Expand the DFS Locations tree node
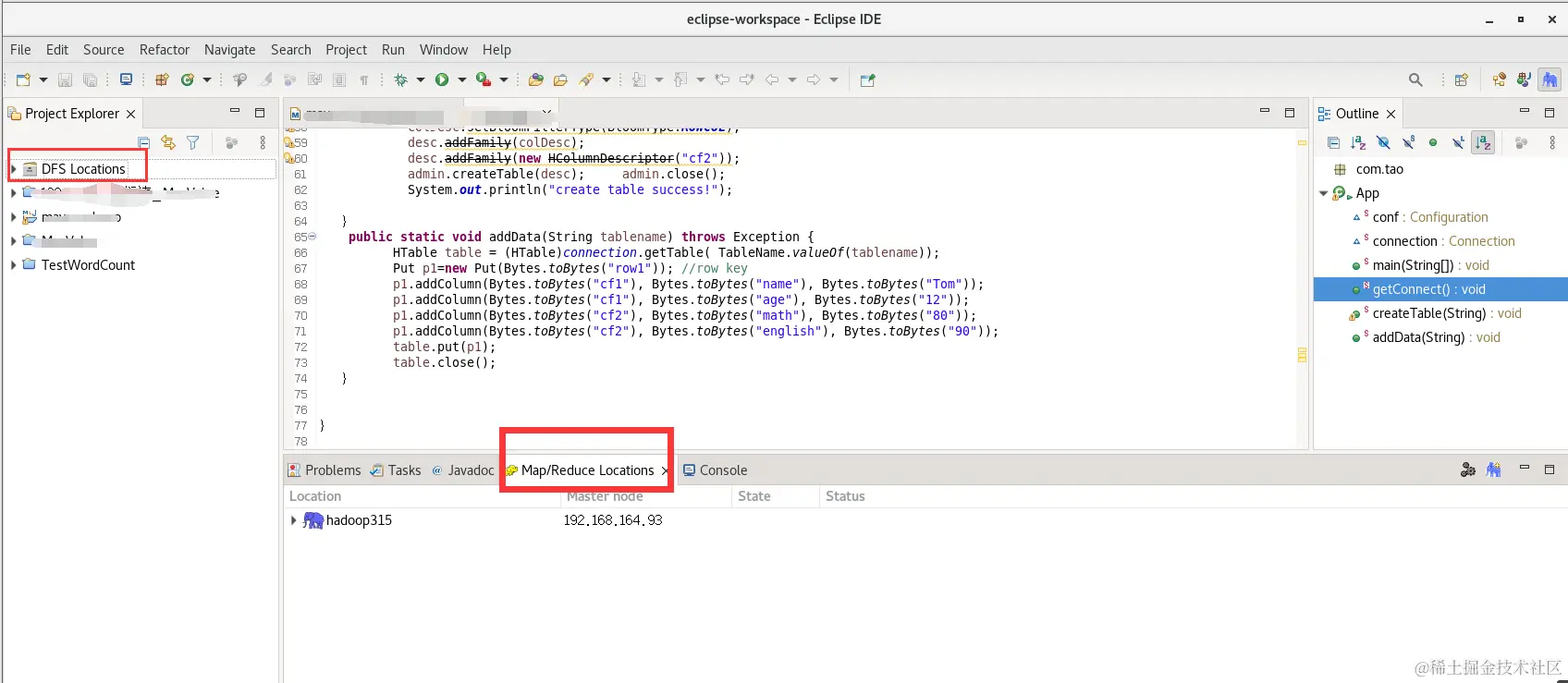Screen dimensions: 1568x683 [x=13, y=169]
